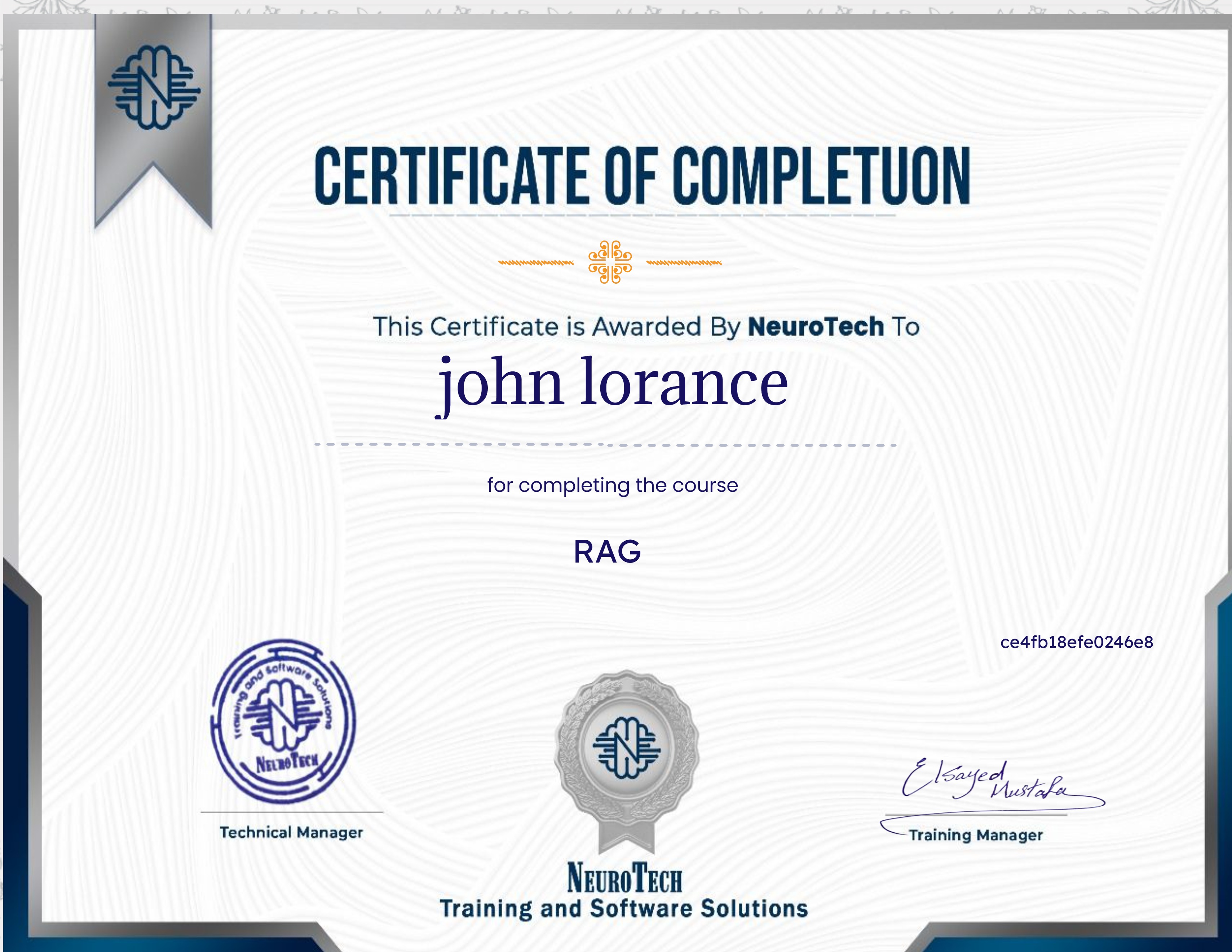1232x952 pixels.
Task: Click the 'NEUROTECH' wordmark below the medal
Action: click(x=624, y=878)
